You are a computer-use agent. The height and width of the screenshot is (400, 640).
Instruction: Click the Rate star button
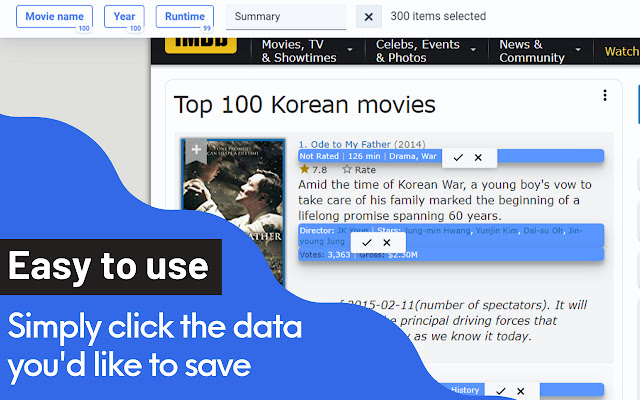[359, 169]
